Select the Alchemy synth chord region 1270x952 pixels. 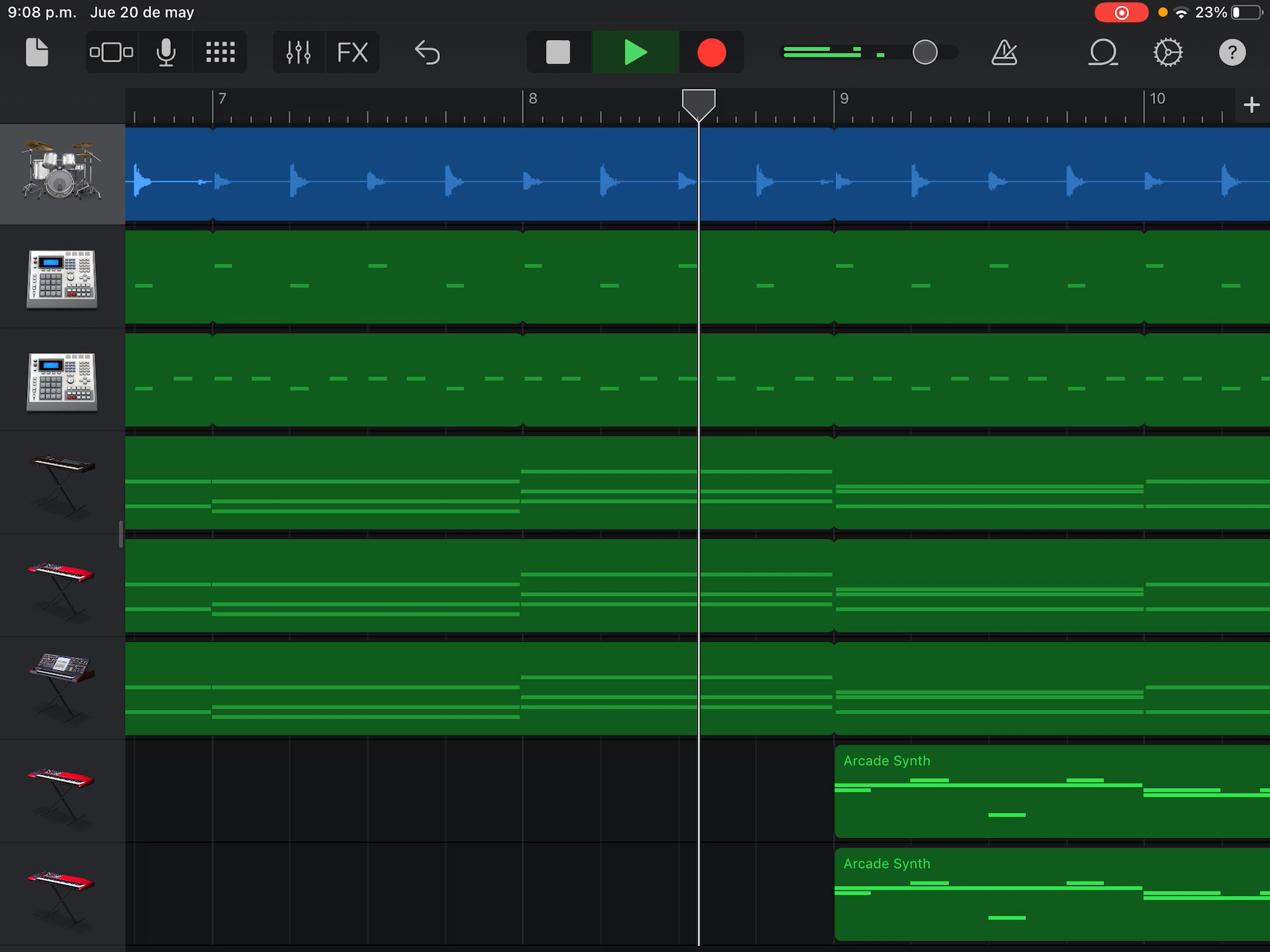pyautogui.click(x=698, y=688)
